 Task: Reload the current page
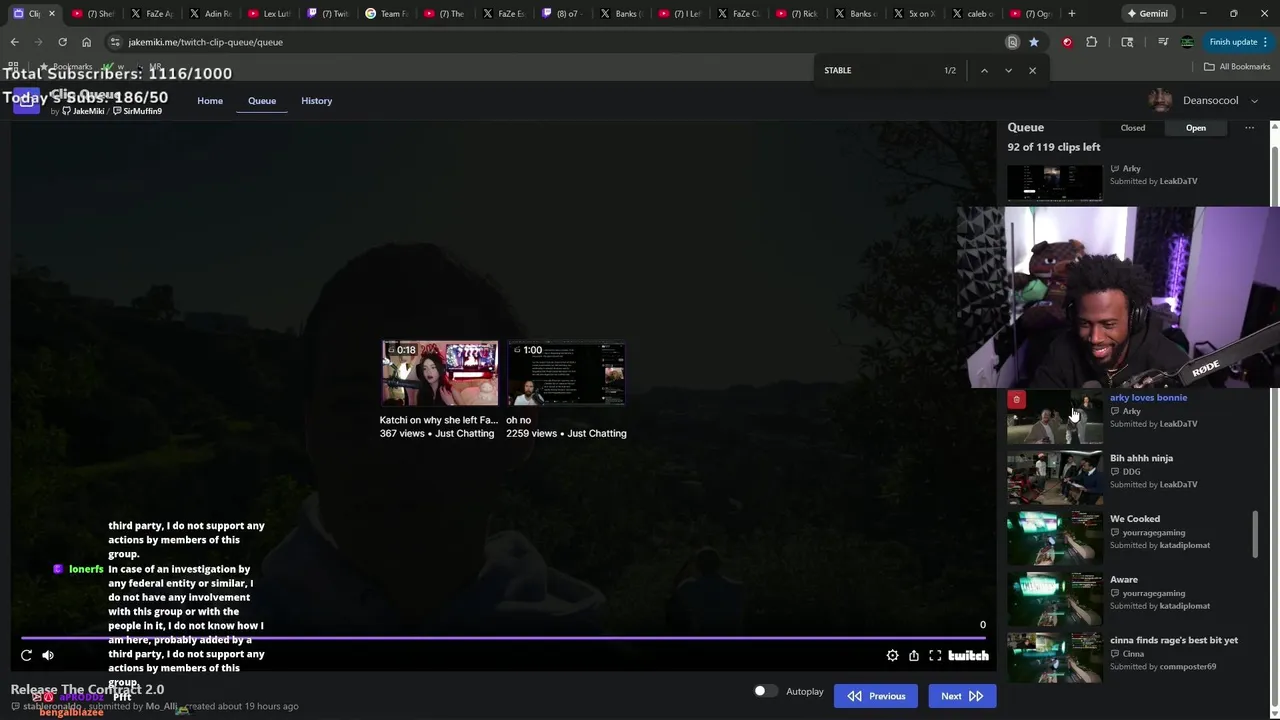coord(62,42)
